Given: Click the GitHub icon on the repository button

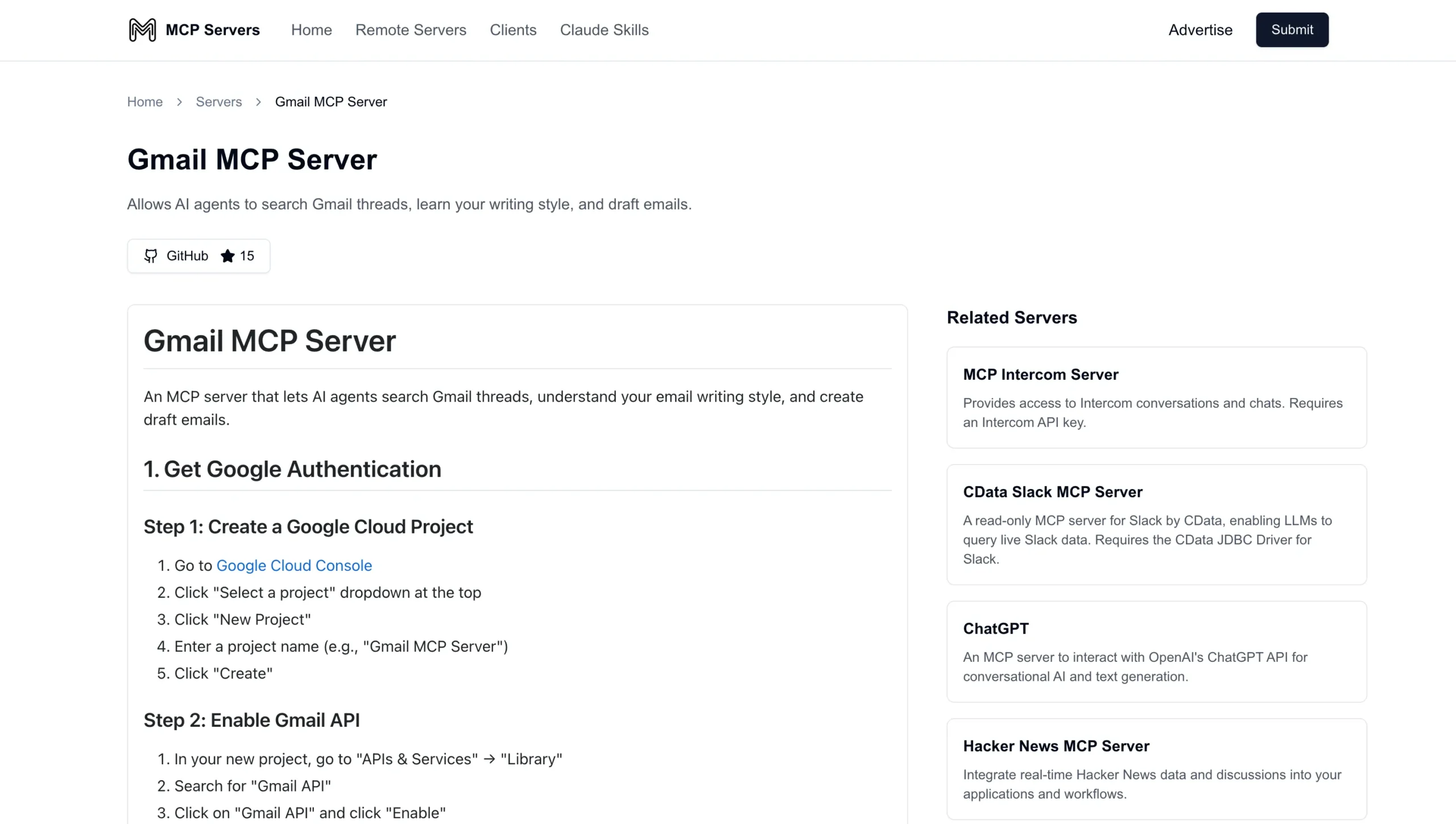Looking at the screenshot, I should click(151, 256).
